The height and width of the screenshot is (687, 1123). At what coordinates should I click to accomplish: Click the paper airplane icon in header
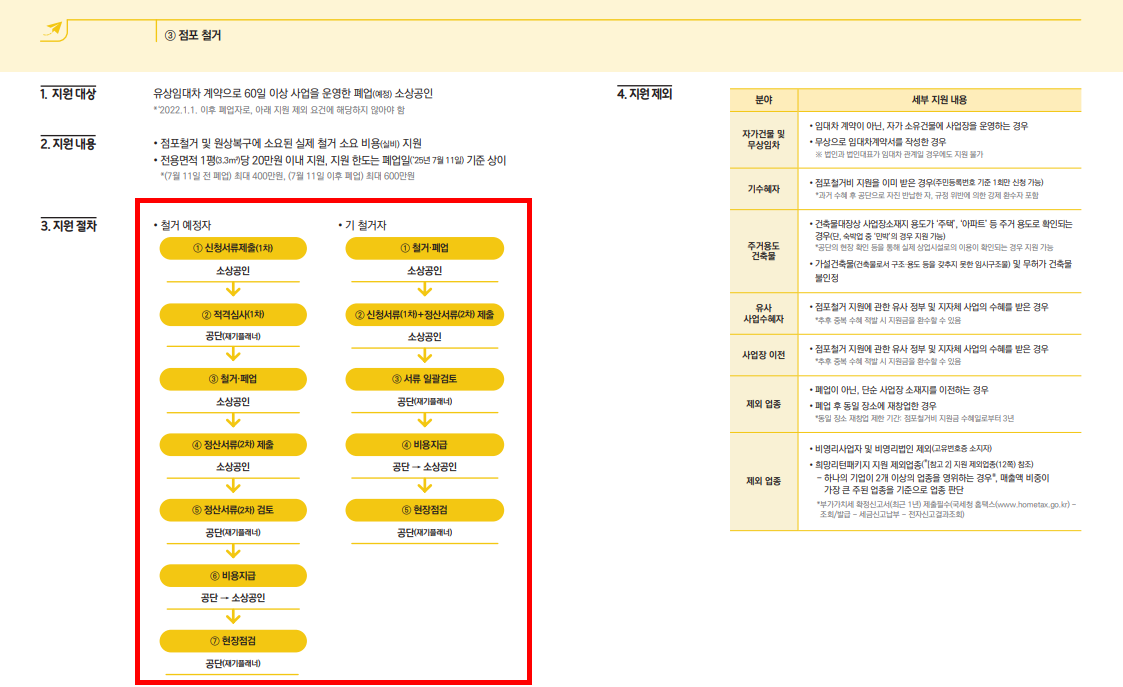54,29
